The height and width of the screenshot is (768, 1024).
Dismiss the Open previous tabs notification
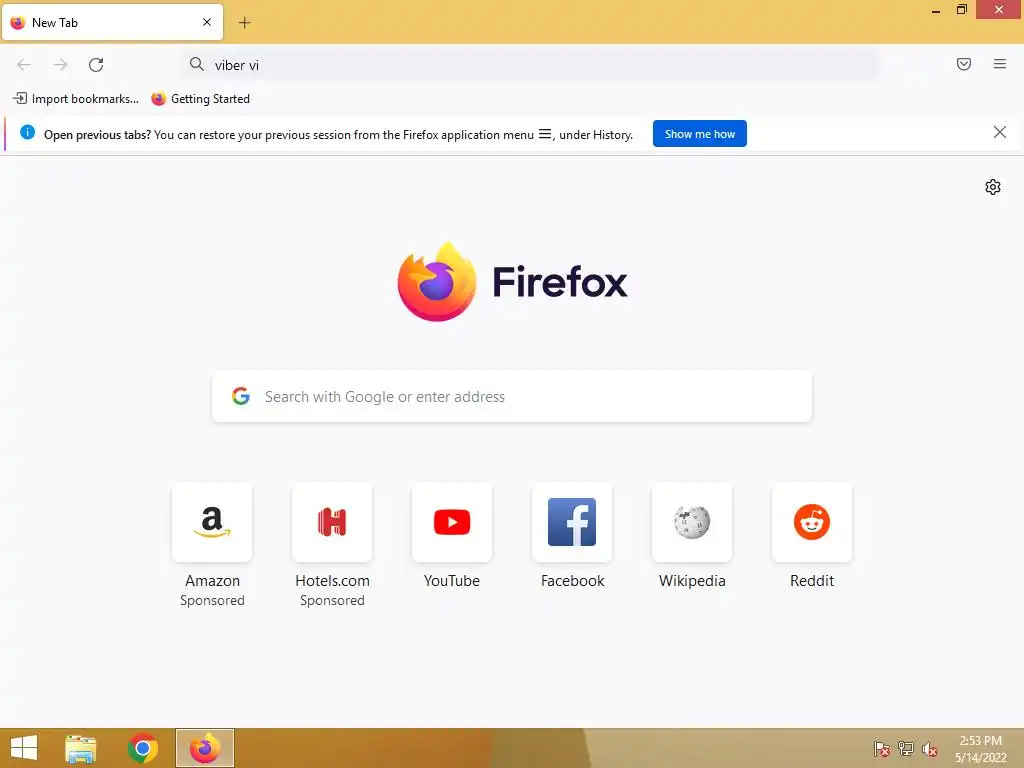(x=999, y=133)
